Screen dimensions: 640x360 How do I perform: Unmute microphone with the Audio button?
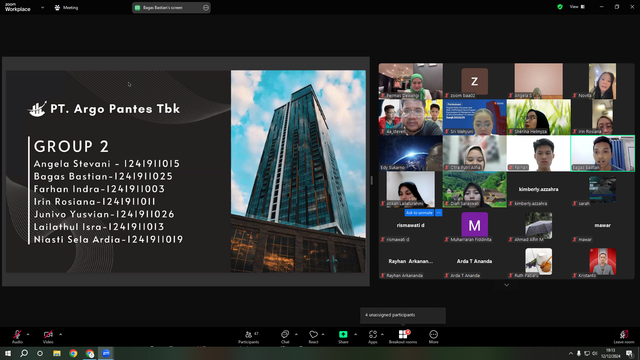(x=17, y=336)
